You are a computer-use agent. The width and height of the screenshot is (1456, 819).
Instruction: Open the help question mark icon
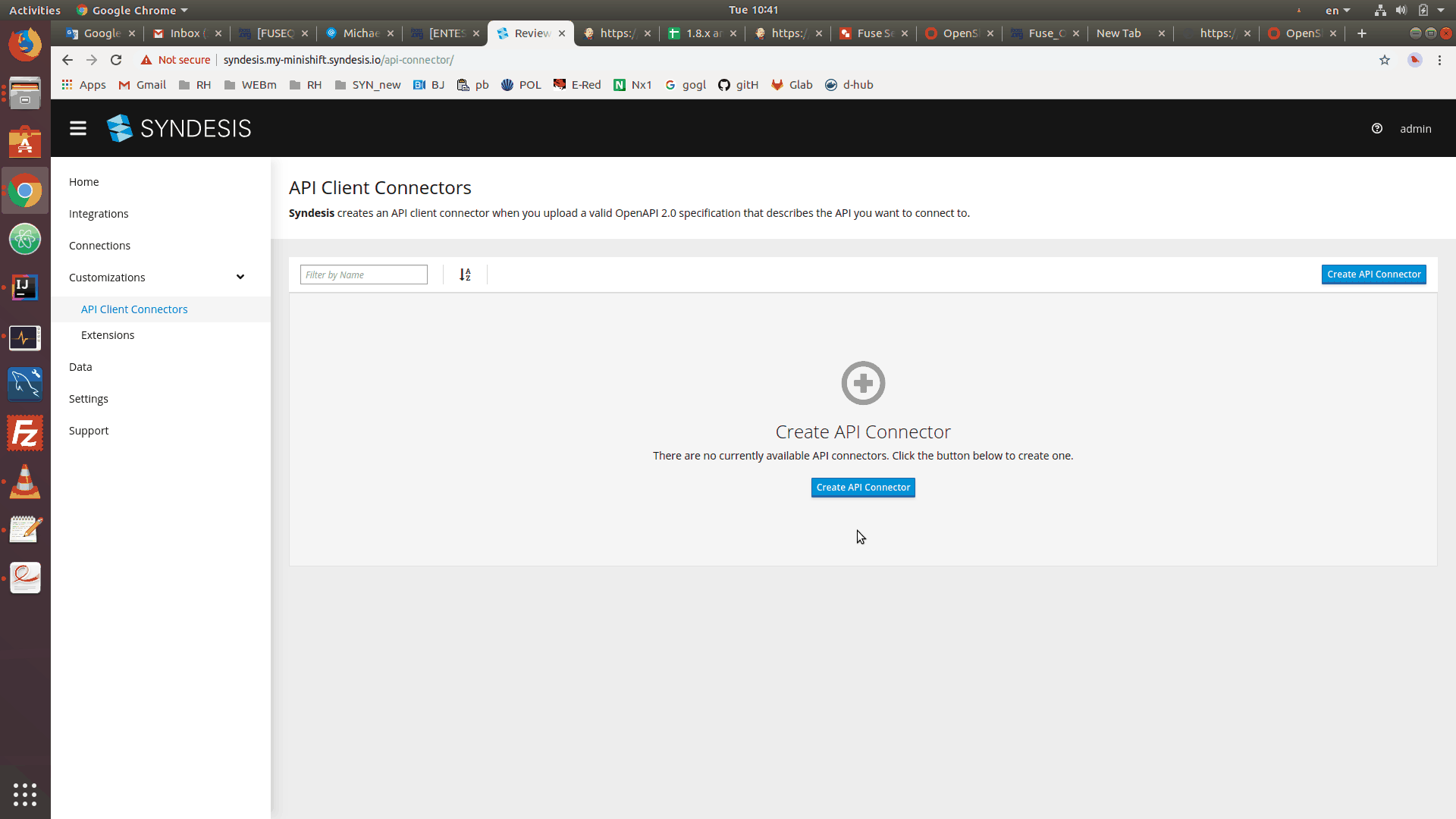[x=1377, y=128]
